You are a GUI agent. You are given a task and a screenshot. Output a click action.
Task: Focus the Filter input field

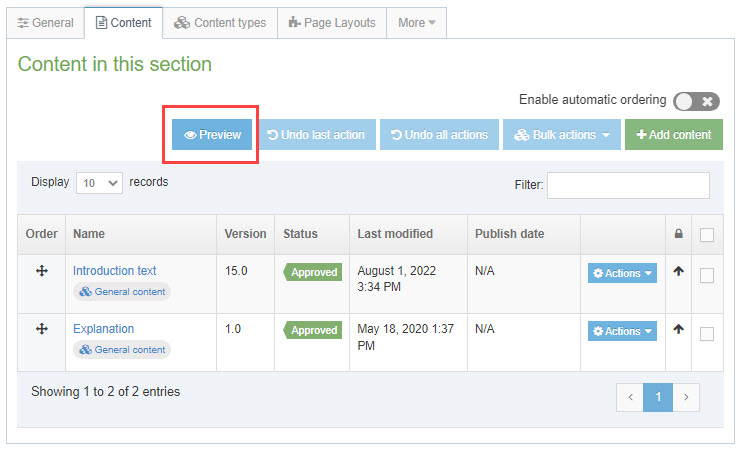point(628,185)
